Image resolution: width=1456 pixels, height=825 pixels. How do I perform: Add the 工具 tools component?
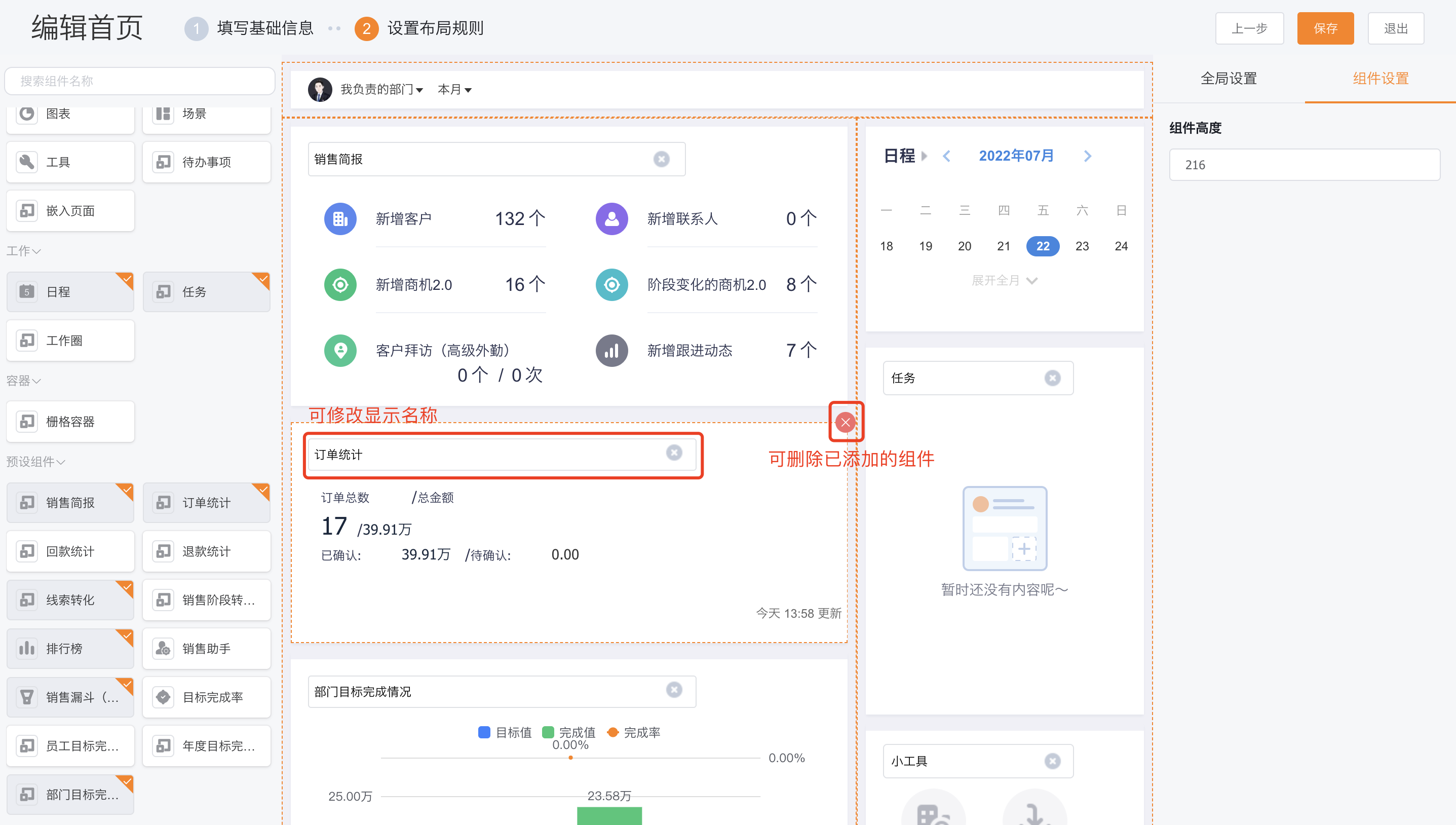(x=70, y=162)
